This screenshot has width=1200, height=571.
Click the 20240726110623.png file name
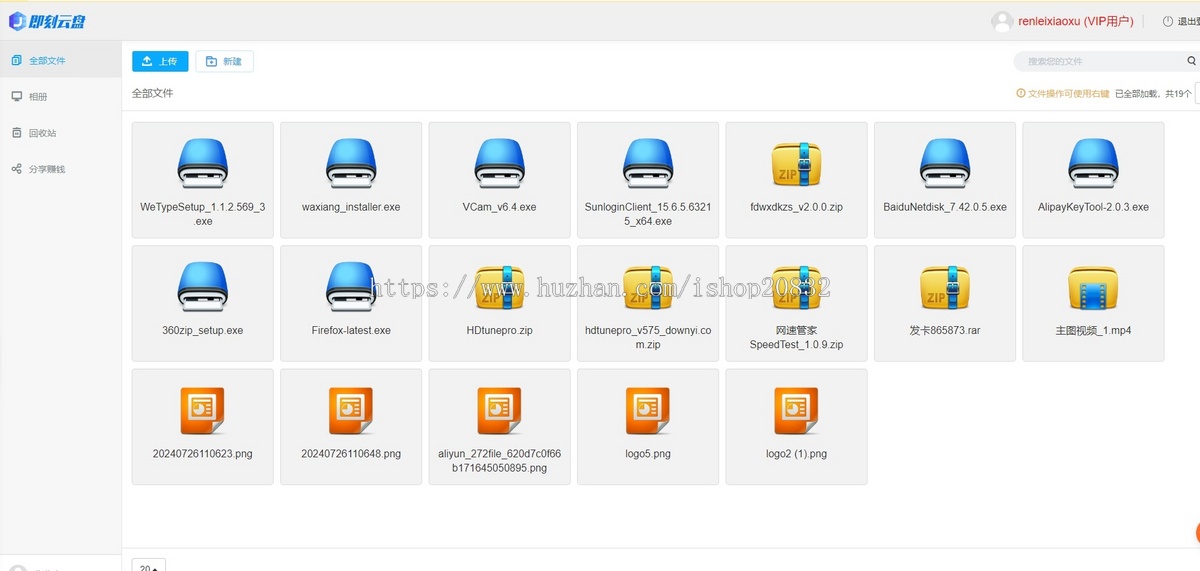[203, 454]
